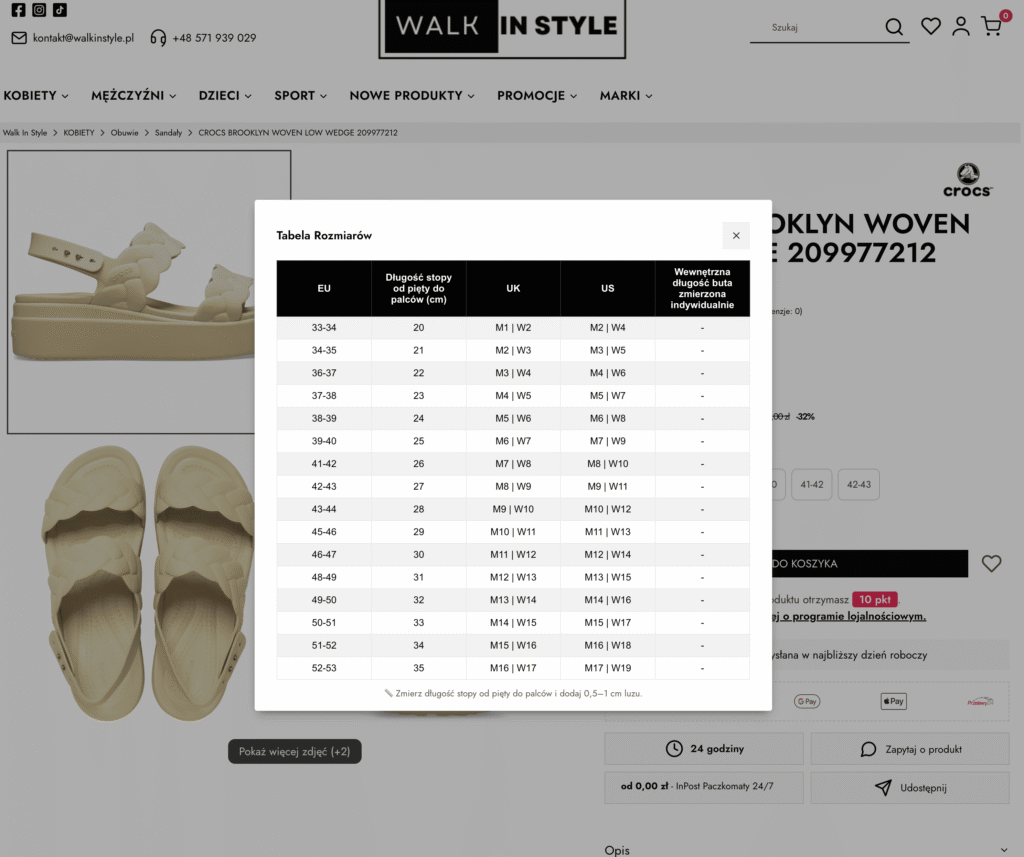Click the InPost Paczkomaty 24/7 delivery box
Viewport: 1024px width, 857px height.
click(x=703, y=787)
